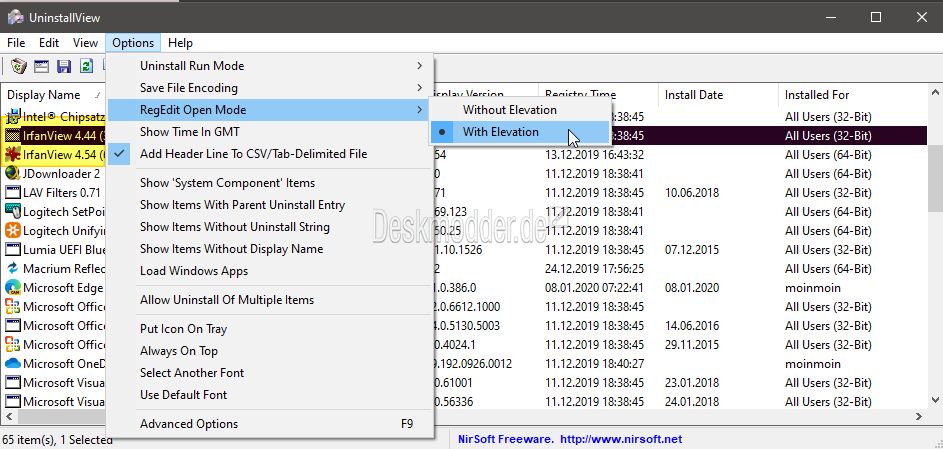Click vertical scrollbar down arrow
This screenshot has width=943, height=449.
[x=935, y=400]
